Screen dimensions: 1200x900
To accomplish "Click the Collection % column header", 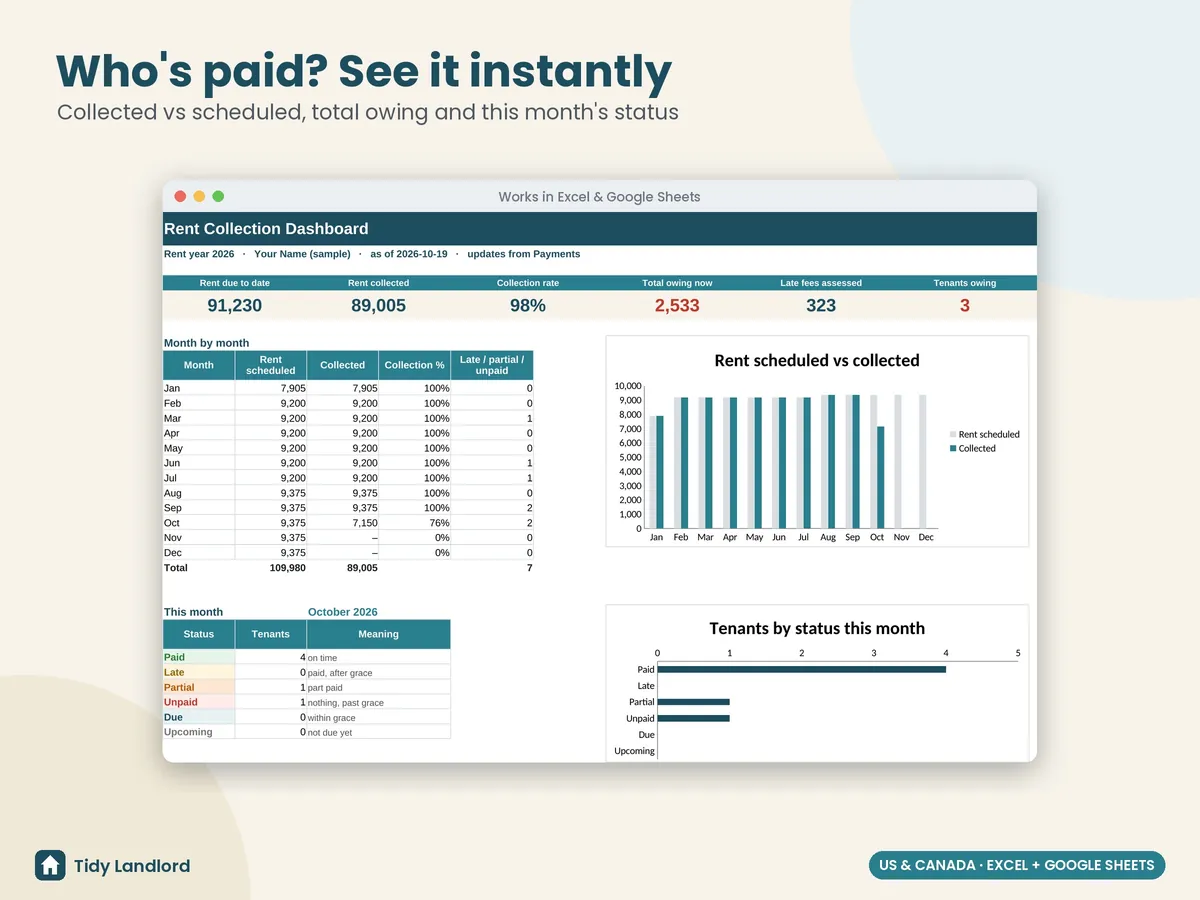I will [415, 365].
